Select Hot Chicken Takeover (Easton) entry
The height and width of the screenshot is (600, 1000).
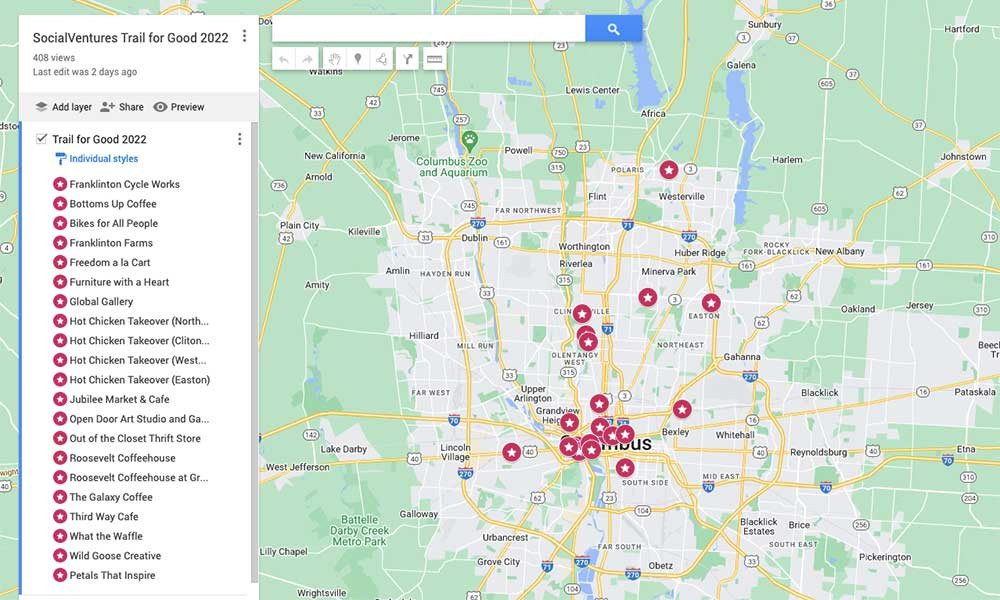click(x=140, y=380)
